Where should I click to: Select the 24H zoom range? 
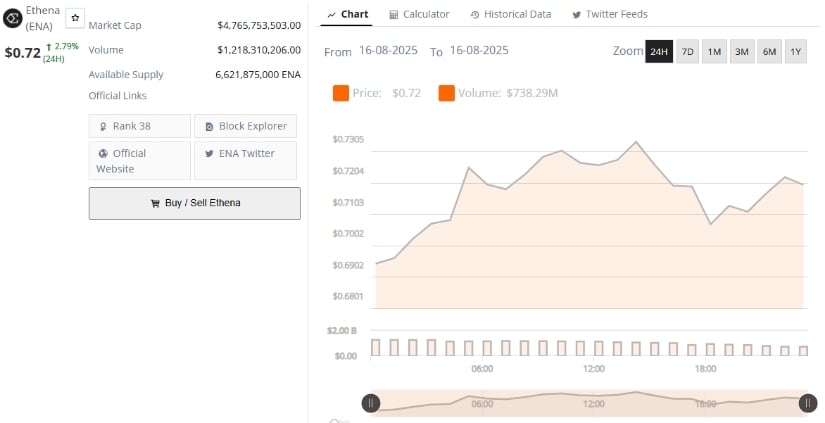point(659,52)
